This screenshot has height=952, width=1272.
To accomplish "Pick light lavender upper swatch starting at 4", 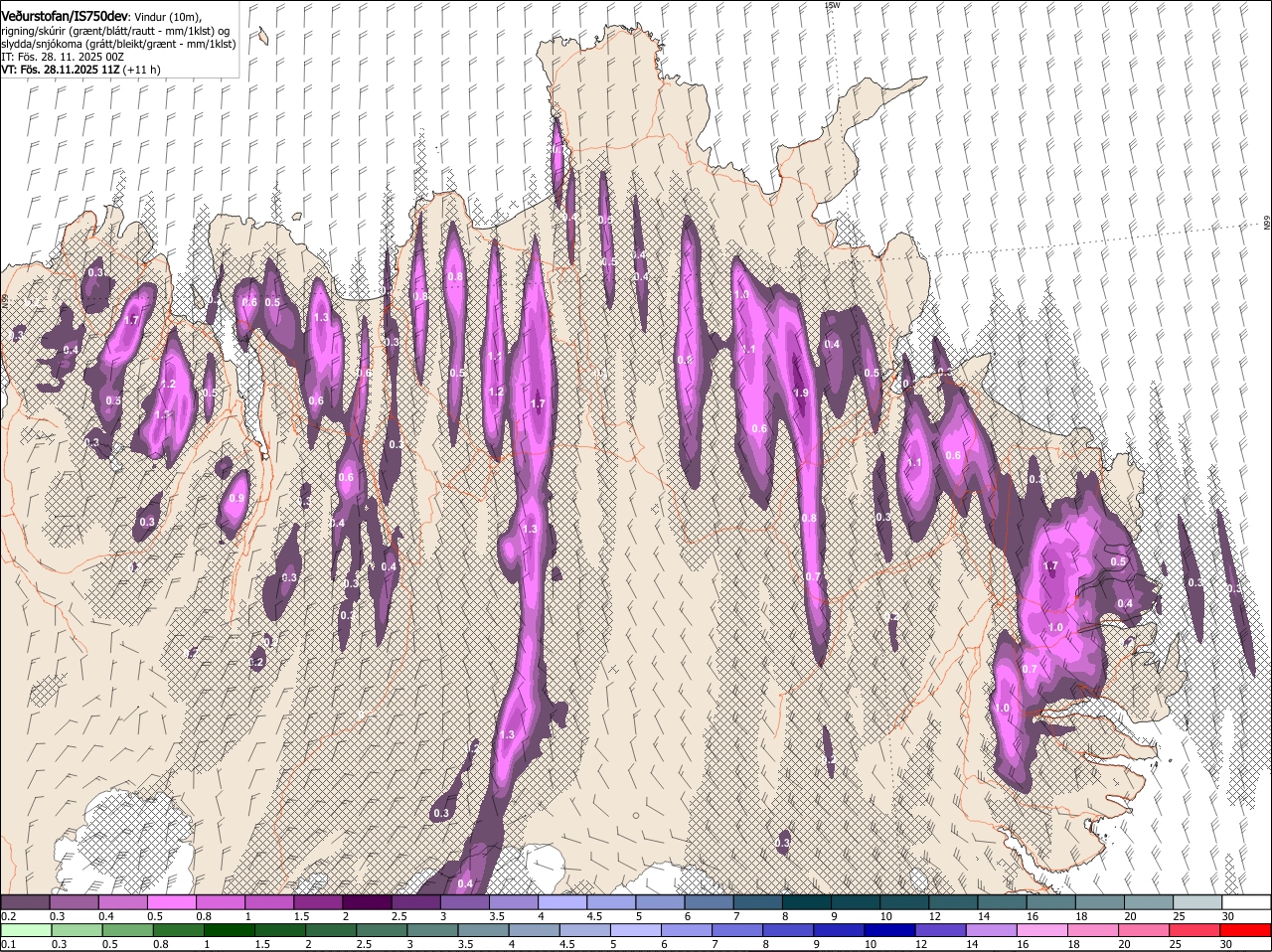I will [561, 902].
